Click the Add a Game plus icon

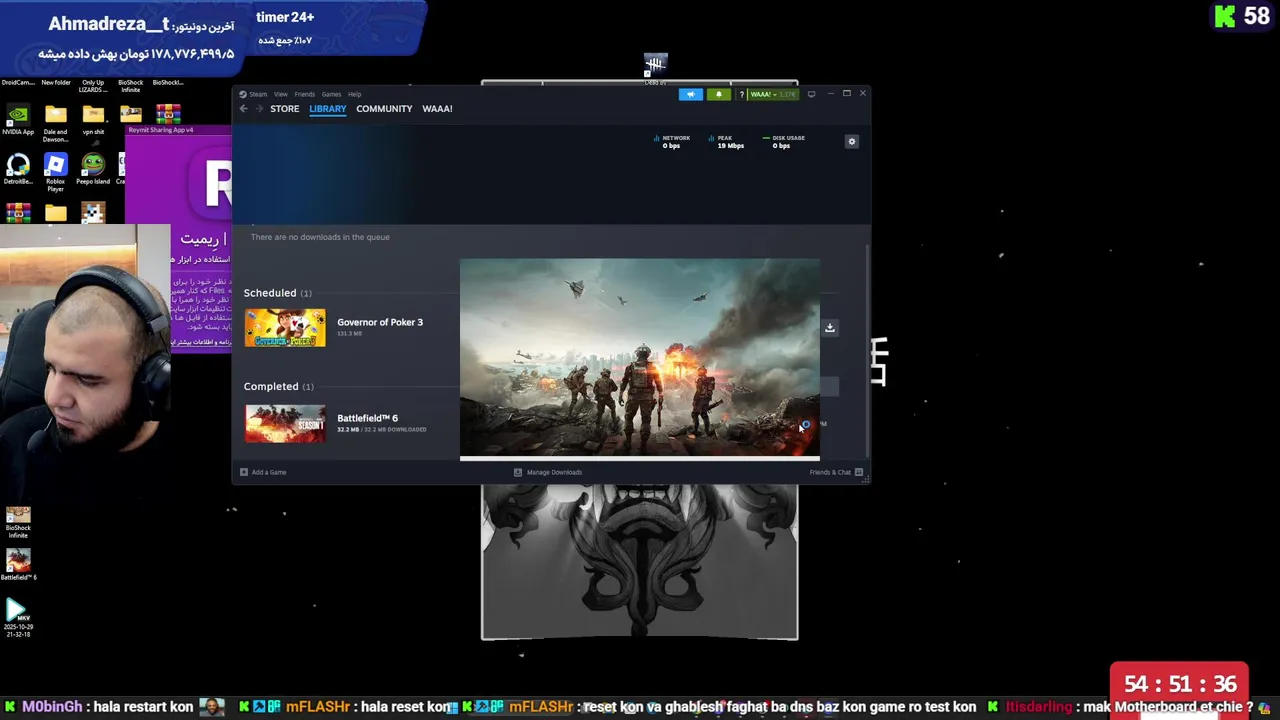coord(244,472)
